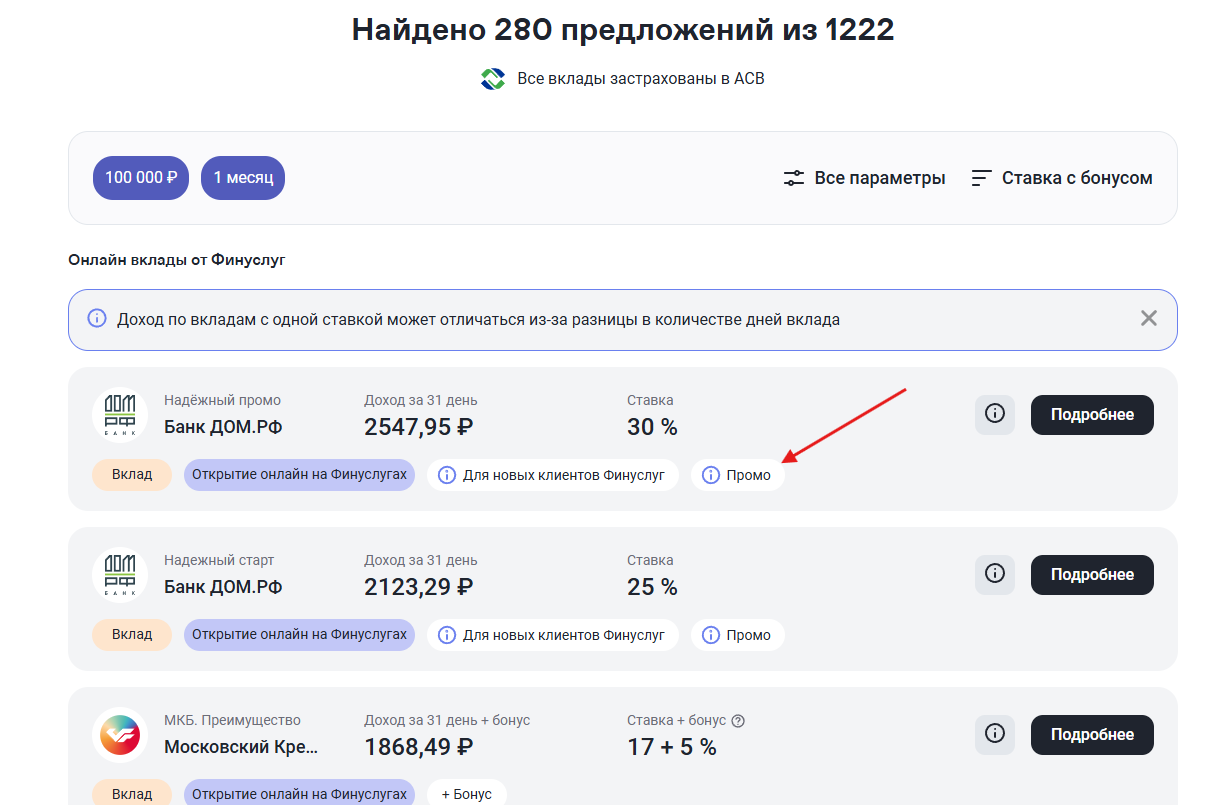The image size is (1231, 805).
Task: Click the Все вклады застрахованы в АСВ text
Action: pos(641,78)
